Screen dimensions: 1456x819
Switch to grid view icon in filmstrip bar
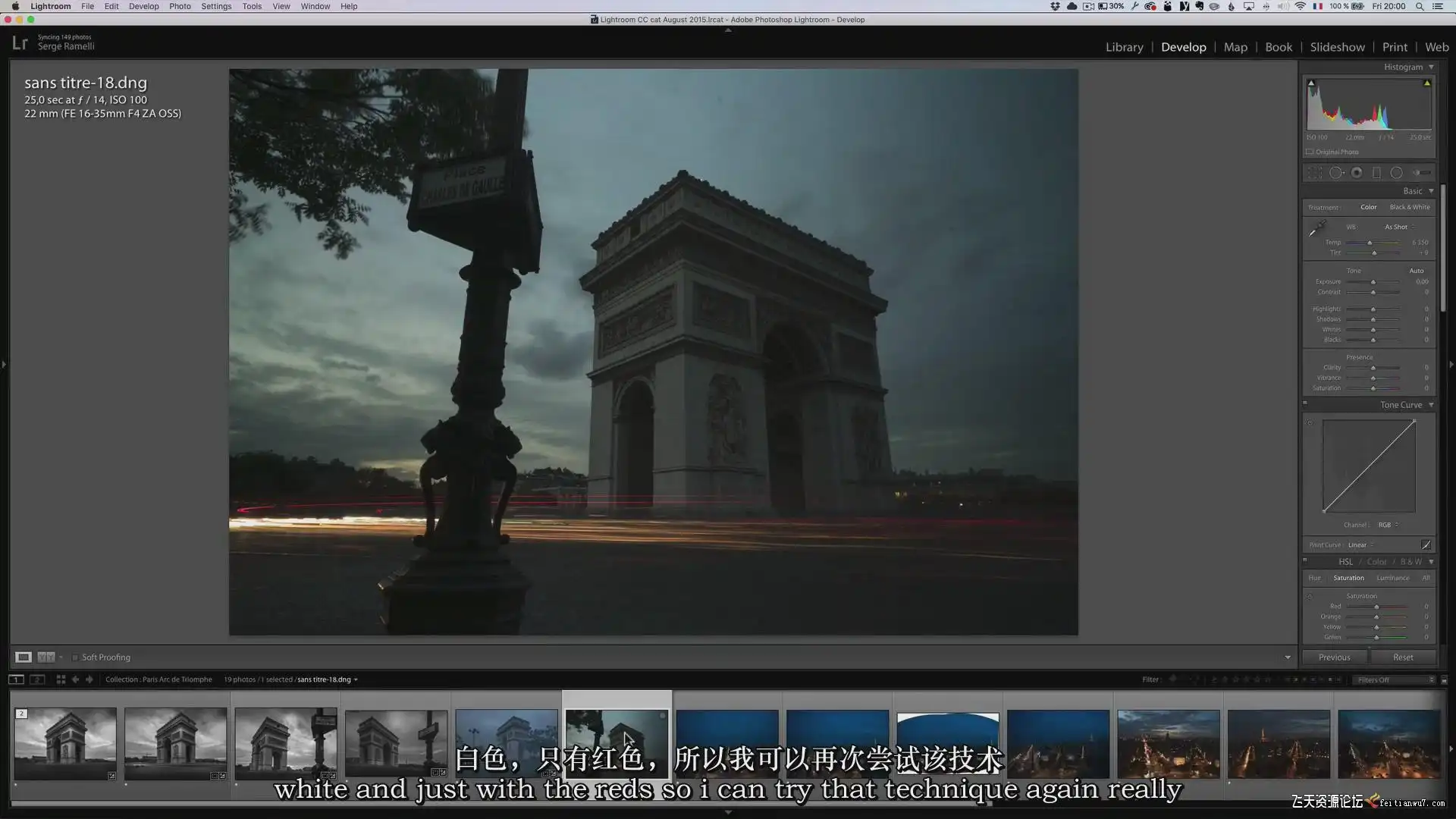(x=61, y=679)
